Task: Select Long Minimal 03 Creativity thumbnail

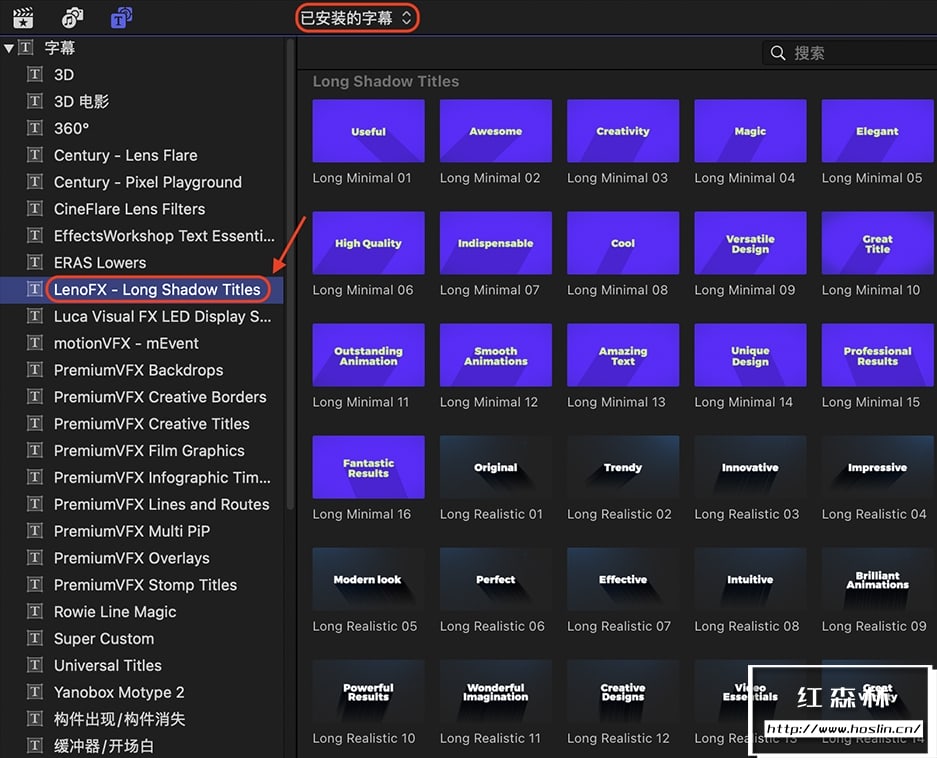Action: pos(623,131)
